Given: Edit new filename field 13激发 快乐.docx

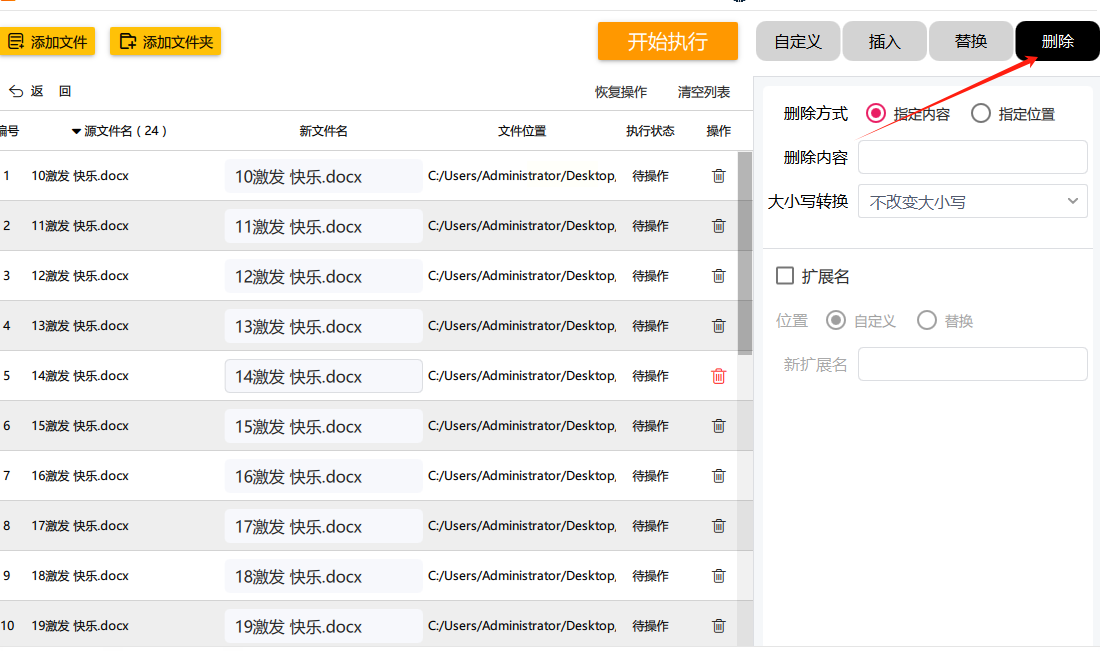Looking at the screenshot, I should point(323,326).
